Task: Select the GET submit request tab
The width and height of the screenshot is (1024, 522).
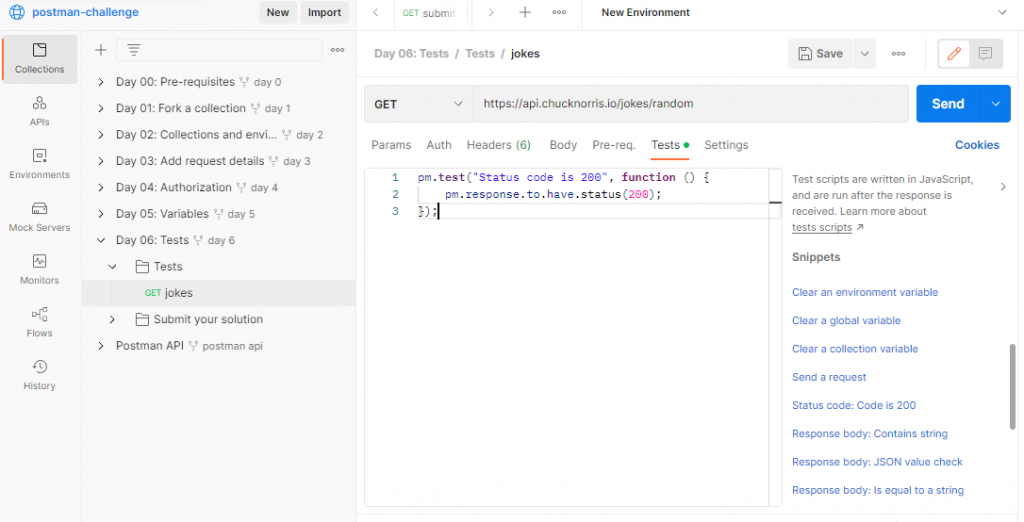Action: [429, 12]
